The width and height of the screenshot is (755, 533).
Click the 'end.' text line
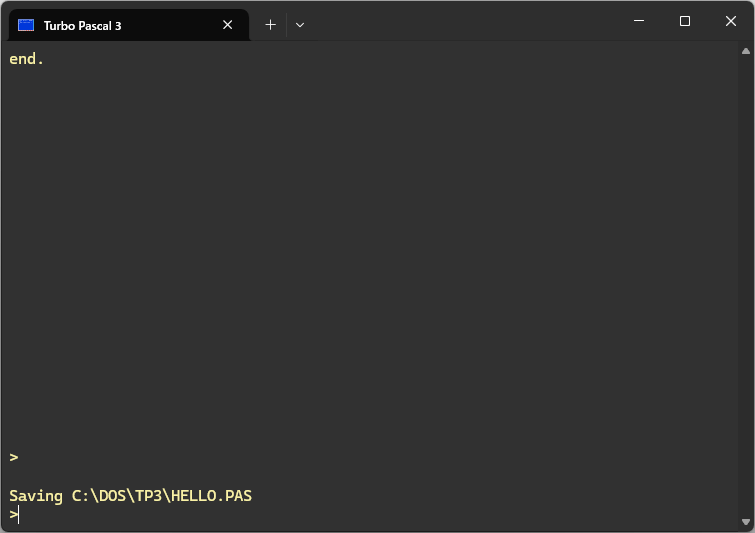pyautogui.click(x=26, y=59)
